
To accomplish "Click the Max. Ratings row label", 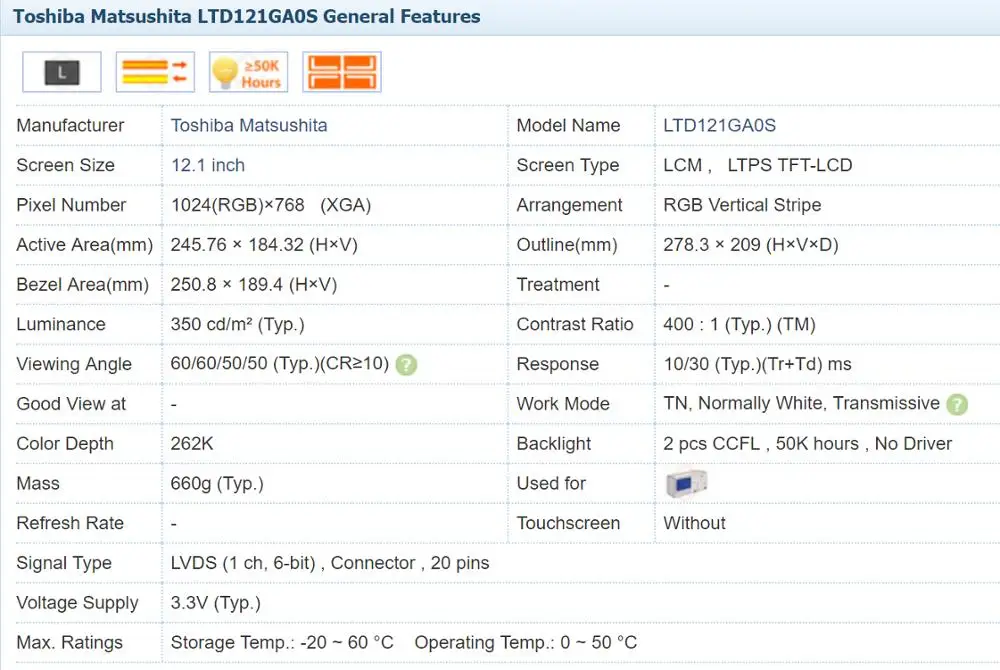I will pos(69,642).
